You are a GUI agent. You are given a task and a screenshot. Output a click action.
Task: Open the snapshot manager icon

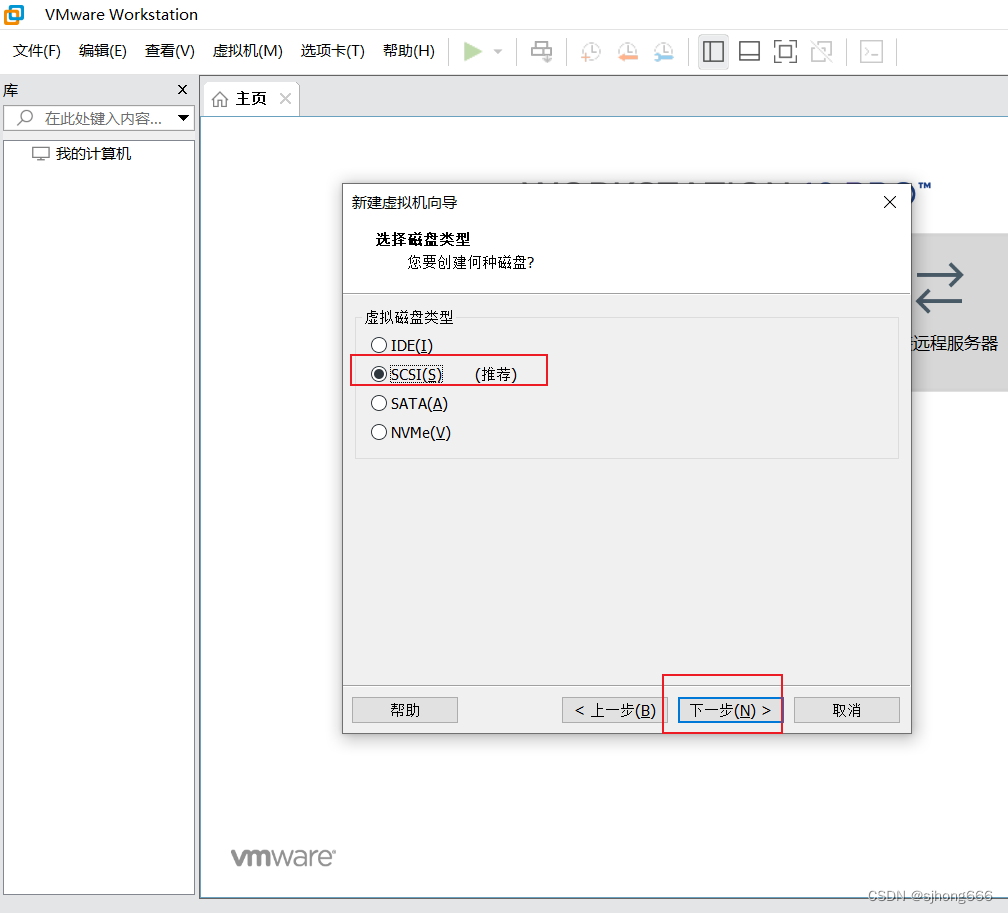click(x=663, y=51)
